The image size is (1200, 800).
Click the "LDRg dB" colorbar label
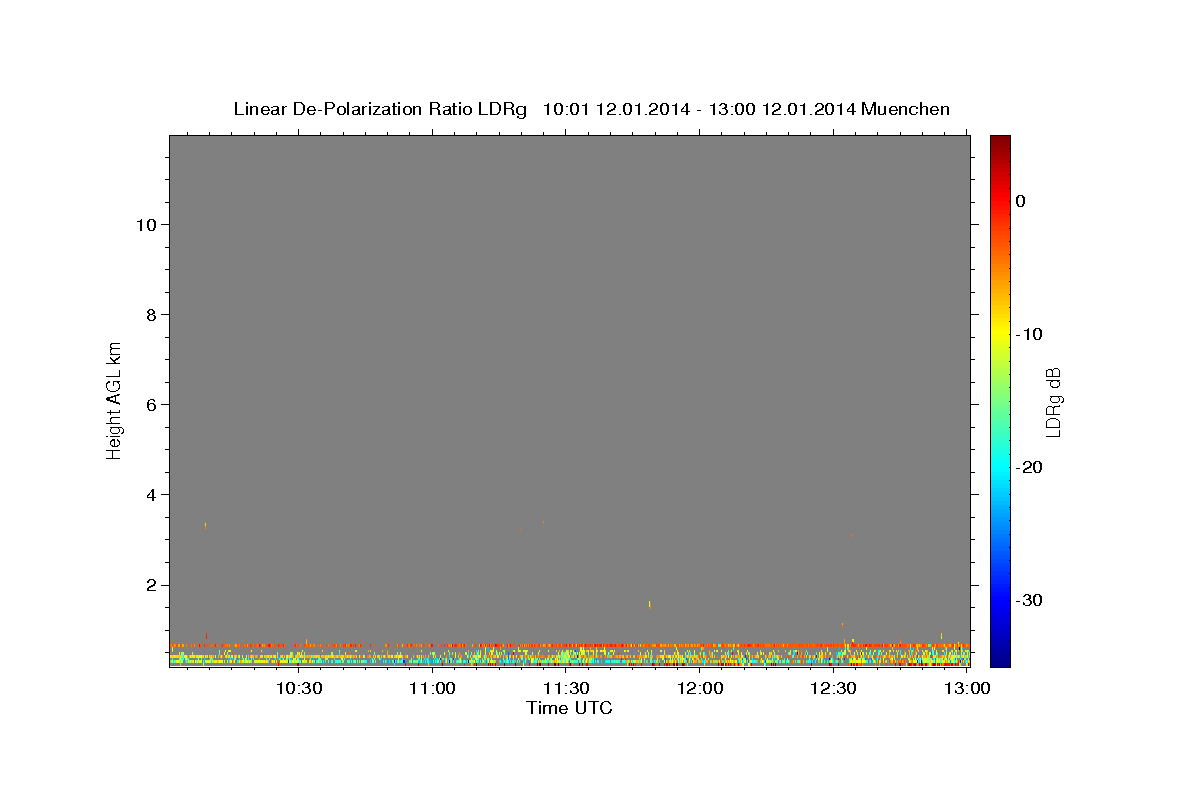[1052, 402]
